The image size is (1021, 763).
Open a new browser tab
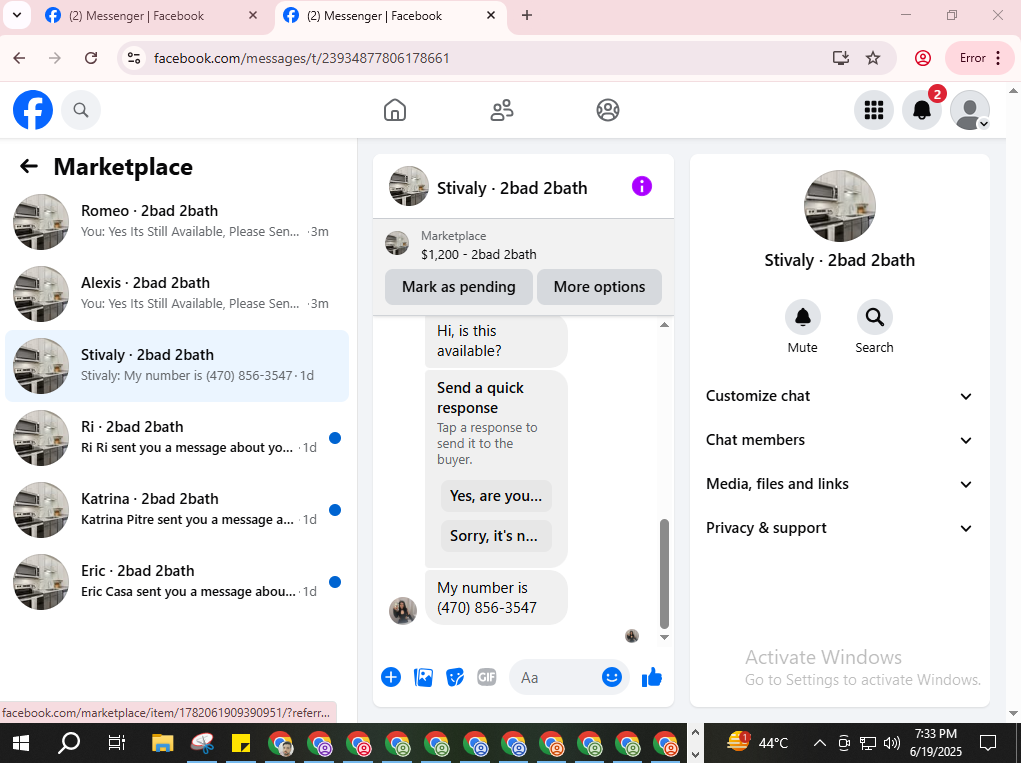point(527,16)
